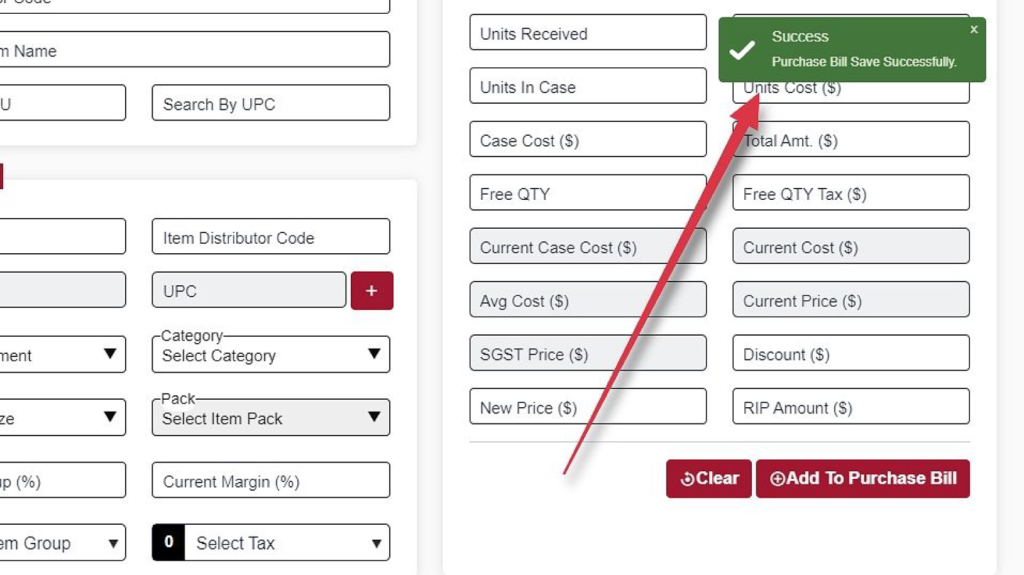Select the RIP Amount ($) input
1024x575 pixels.
851,407
